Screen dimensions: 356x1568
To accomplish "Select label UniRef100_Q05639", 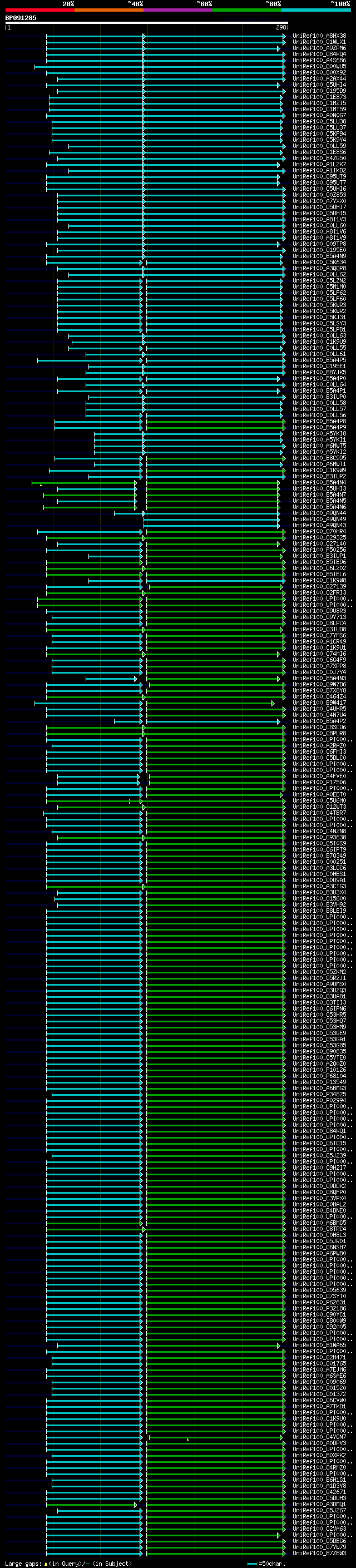I will 319,1290.
